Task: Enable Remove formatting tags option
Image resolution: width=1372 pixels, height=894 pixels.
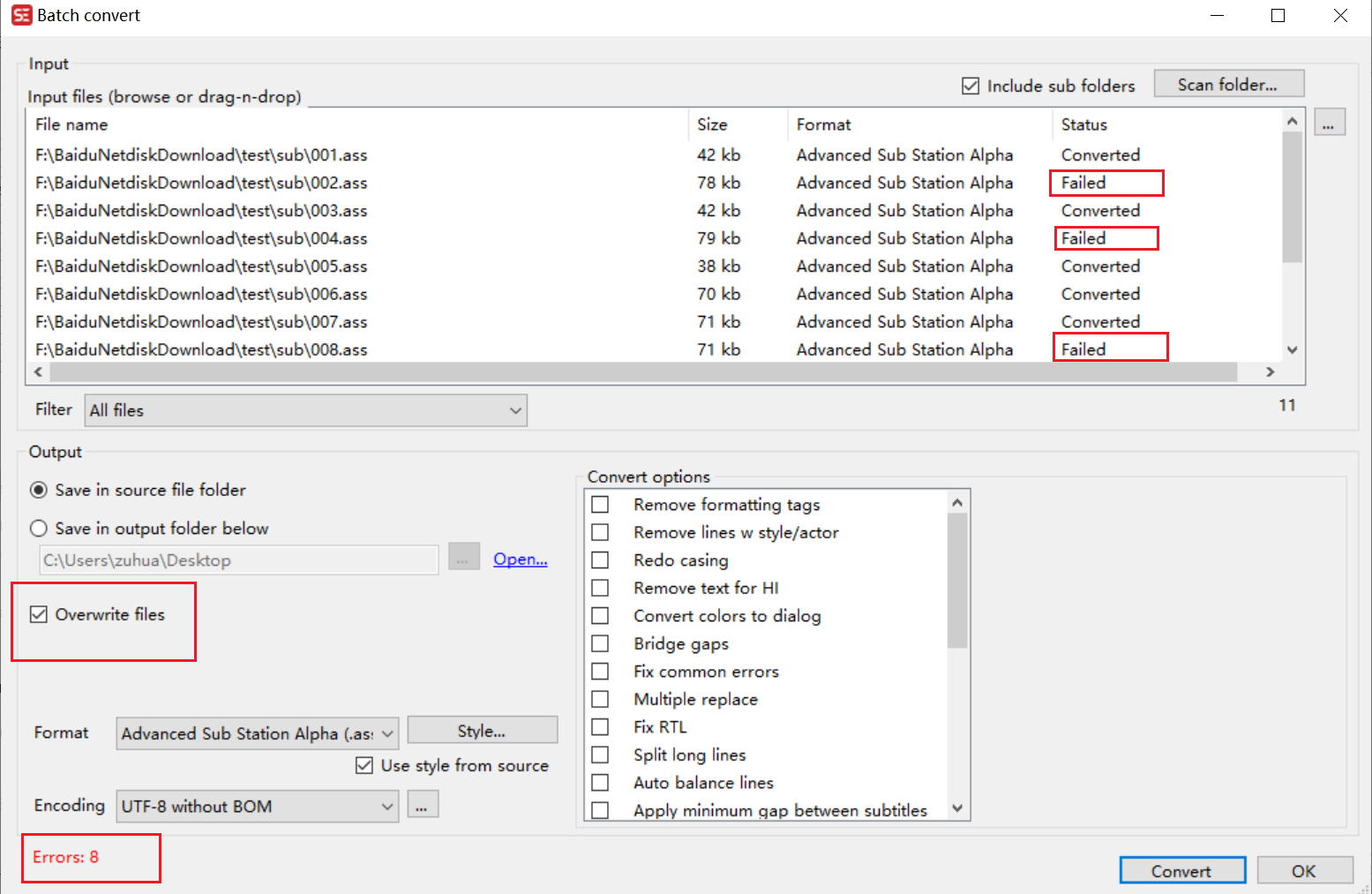Action: 601,504
